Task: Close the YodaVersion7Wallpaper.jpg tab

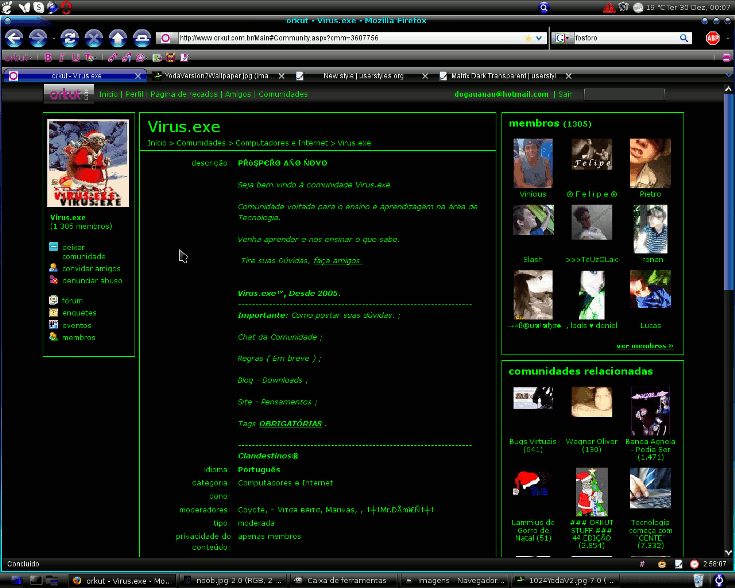Action: tap(281, 75)
